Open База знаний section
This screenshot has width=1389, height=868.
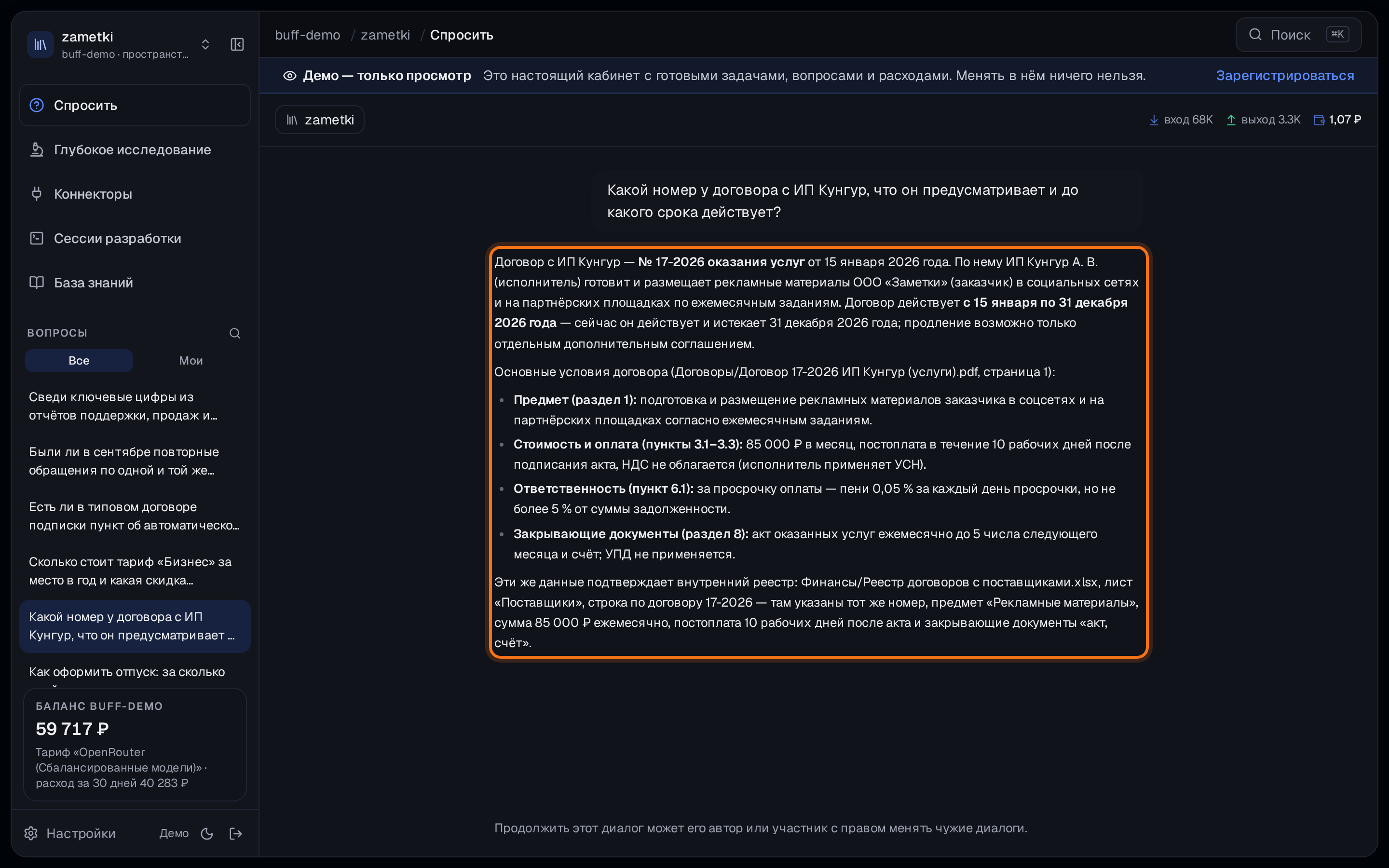point(135,283)
